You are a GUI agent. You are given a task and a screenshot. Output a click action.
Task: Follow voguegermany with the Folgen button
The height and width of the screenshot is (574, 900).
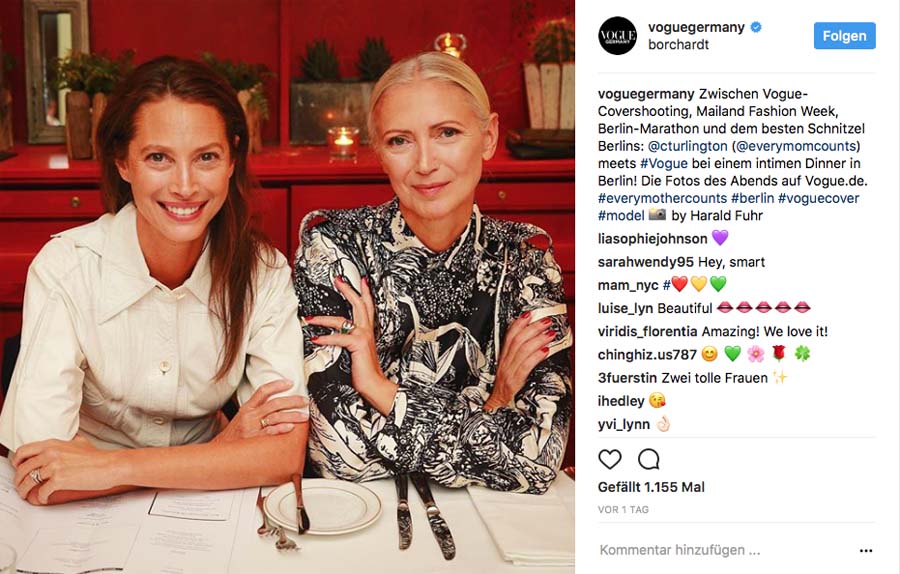pos(844,36)
